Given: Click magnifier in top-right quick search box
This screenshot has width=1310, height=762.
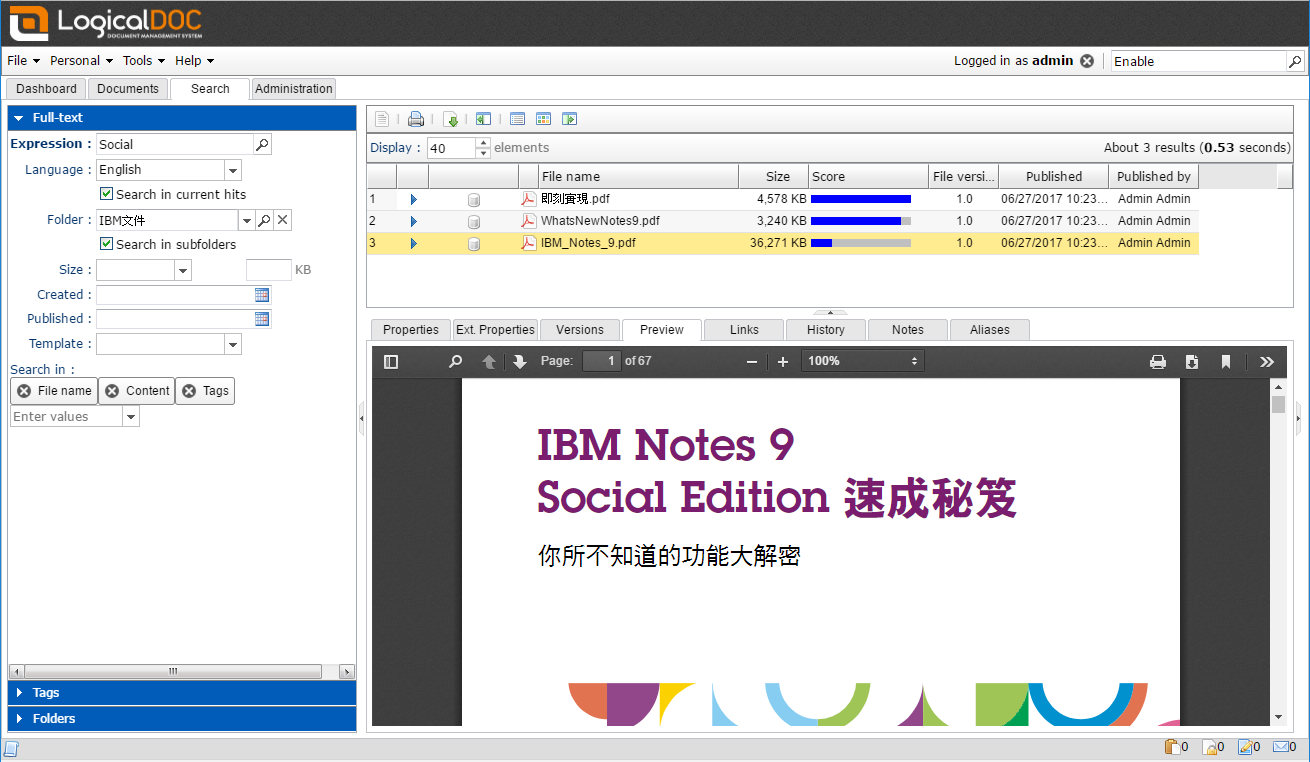Looking at the screenshot, I should (1295, 61).
